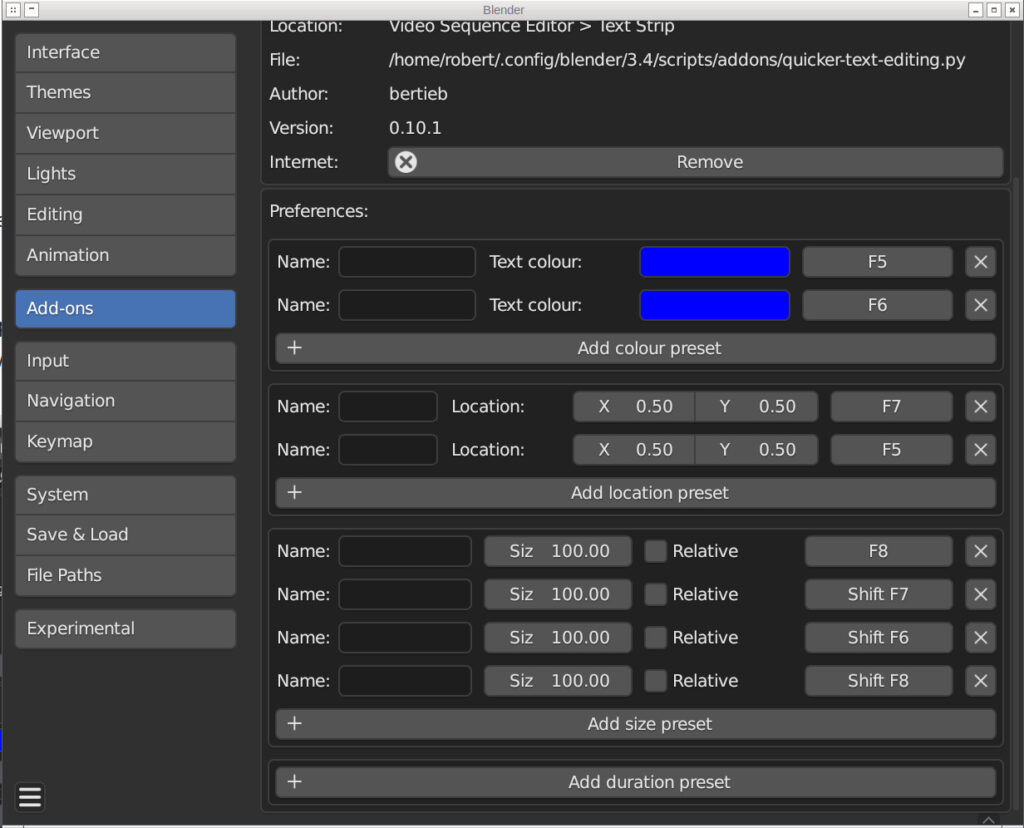Switch to Lights preferences
Viewport: 1024px width, 828px height.
point(125,174)
